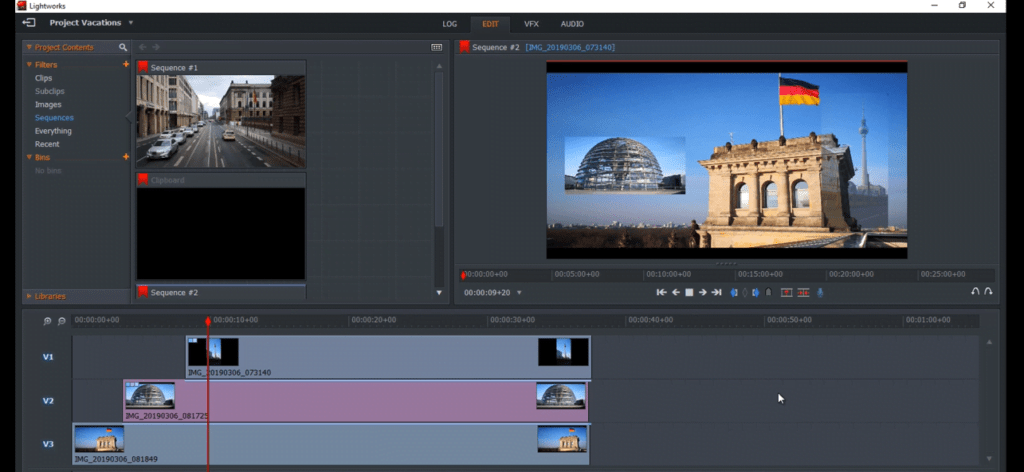This screenshot has width=1024, height=472.
Task: Open the timecode dropdown arrow
Action: (x=519, y=293)
